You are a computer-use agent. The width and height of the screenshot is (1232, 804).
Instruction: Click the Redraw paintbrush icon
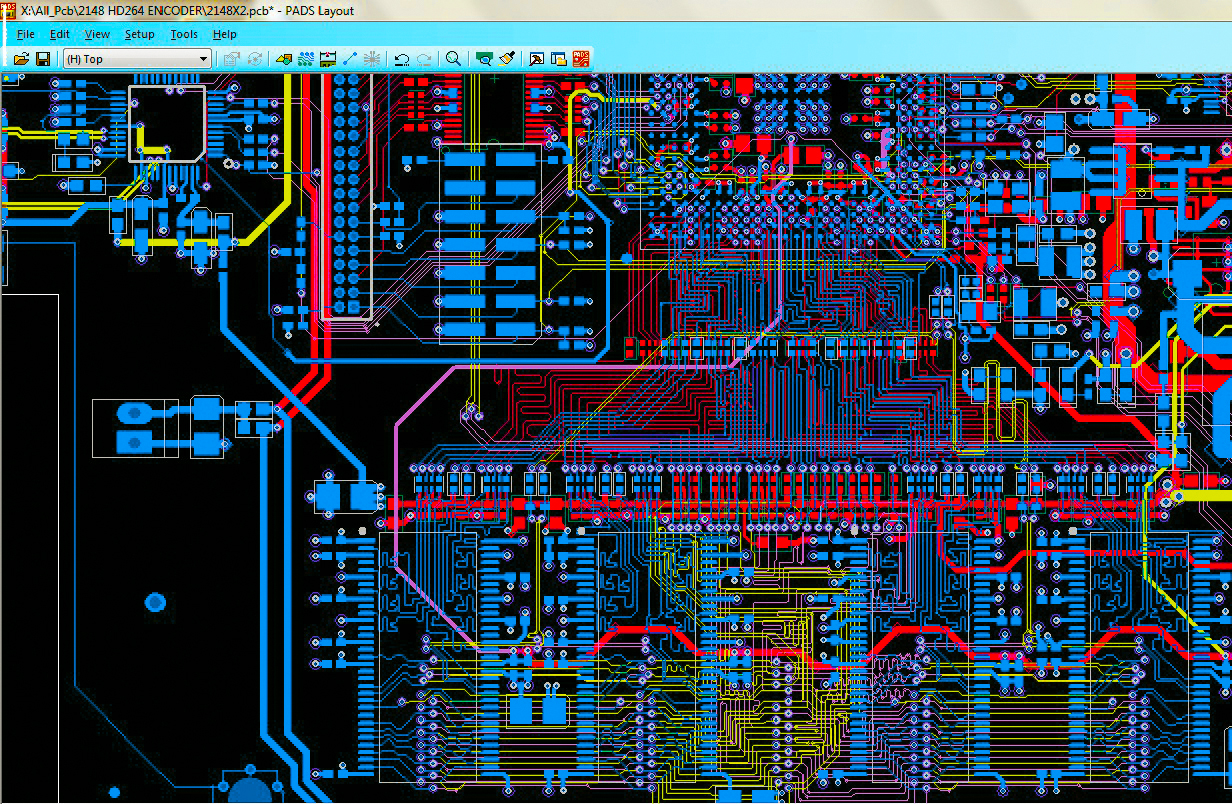click(507, 59)
